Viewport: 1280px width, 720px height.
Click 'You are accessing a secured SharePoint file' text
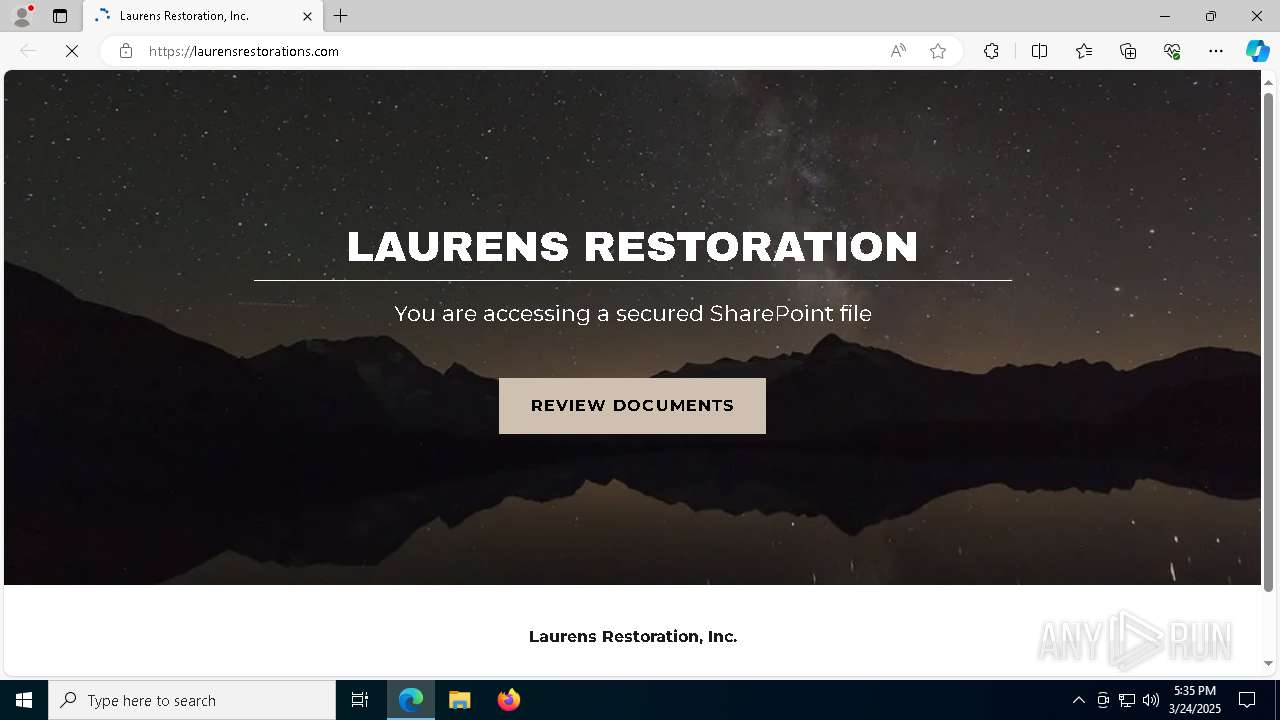click(x=633, y=314)
